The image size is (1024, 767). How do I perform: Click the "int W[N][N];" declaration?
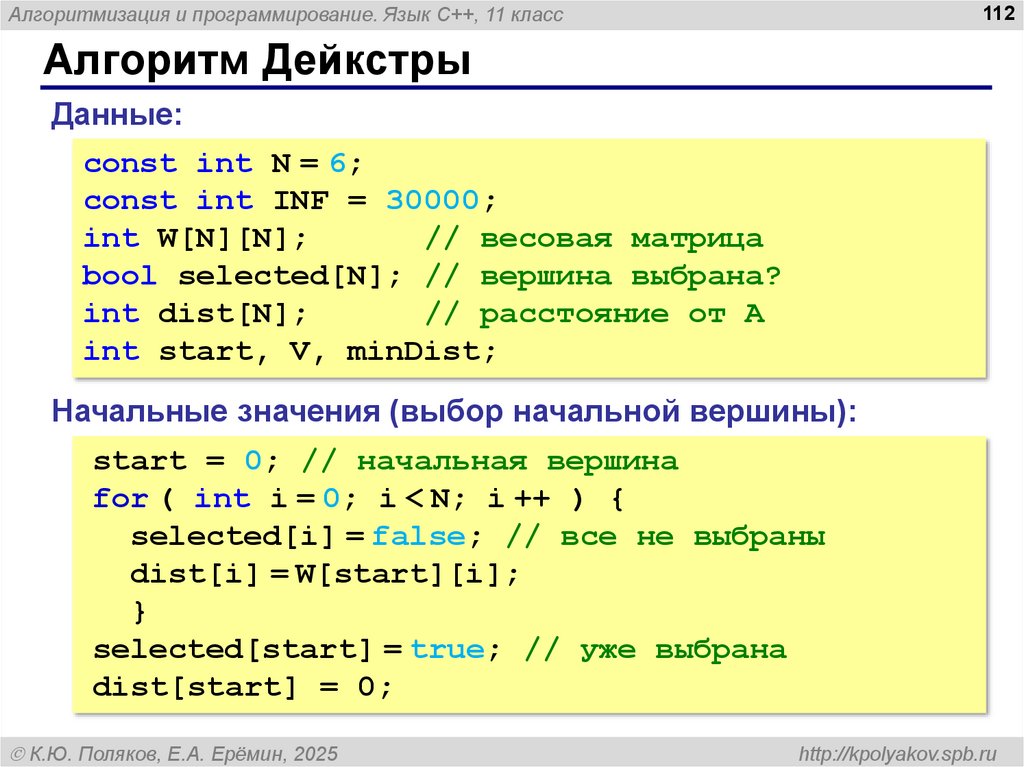195,239
